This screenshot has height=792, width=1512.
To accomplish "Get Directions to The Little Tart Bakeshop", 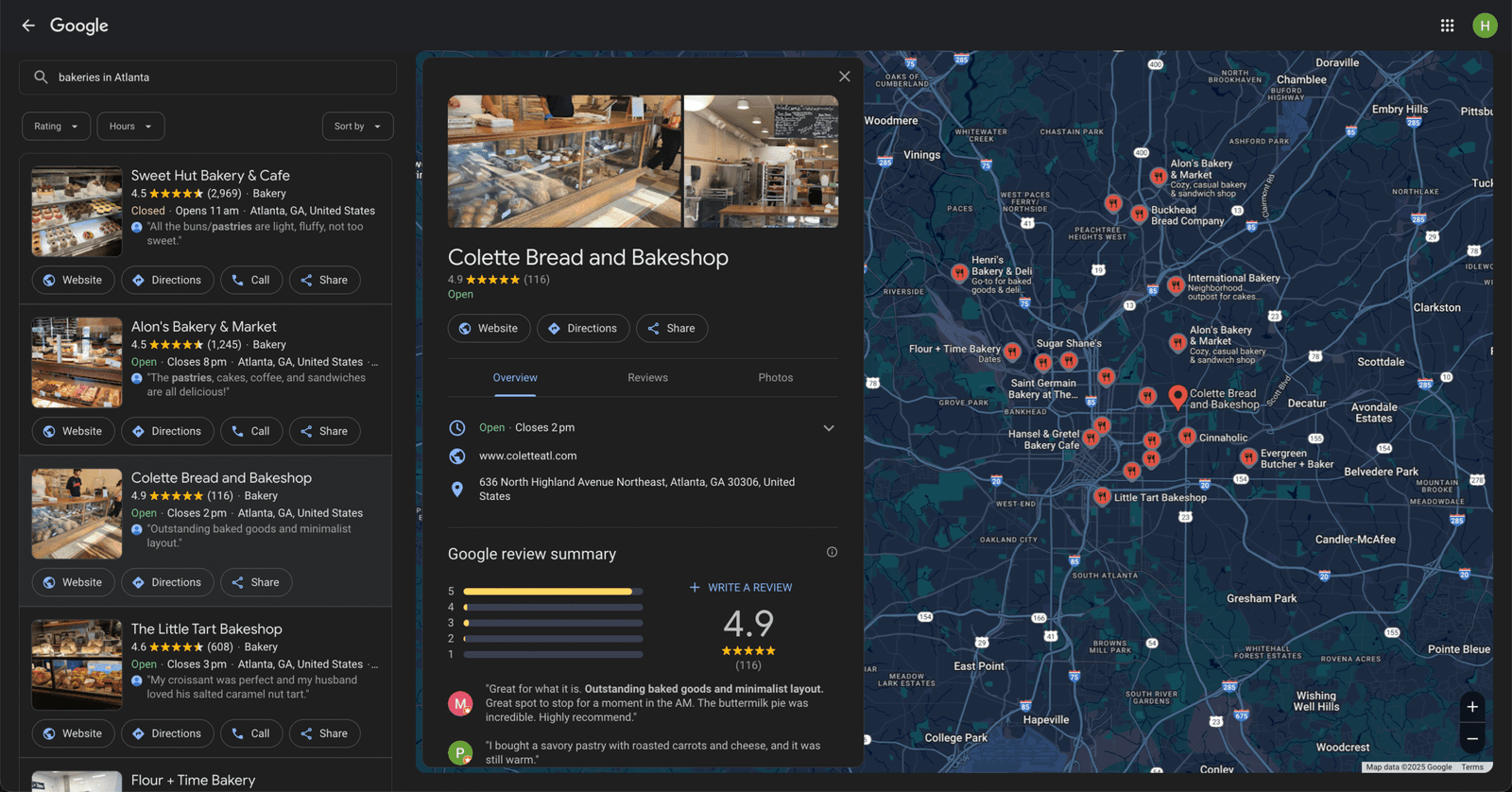I will [167, 734].
